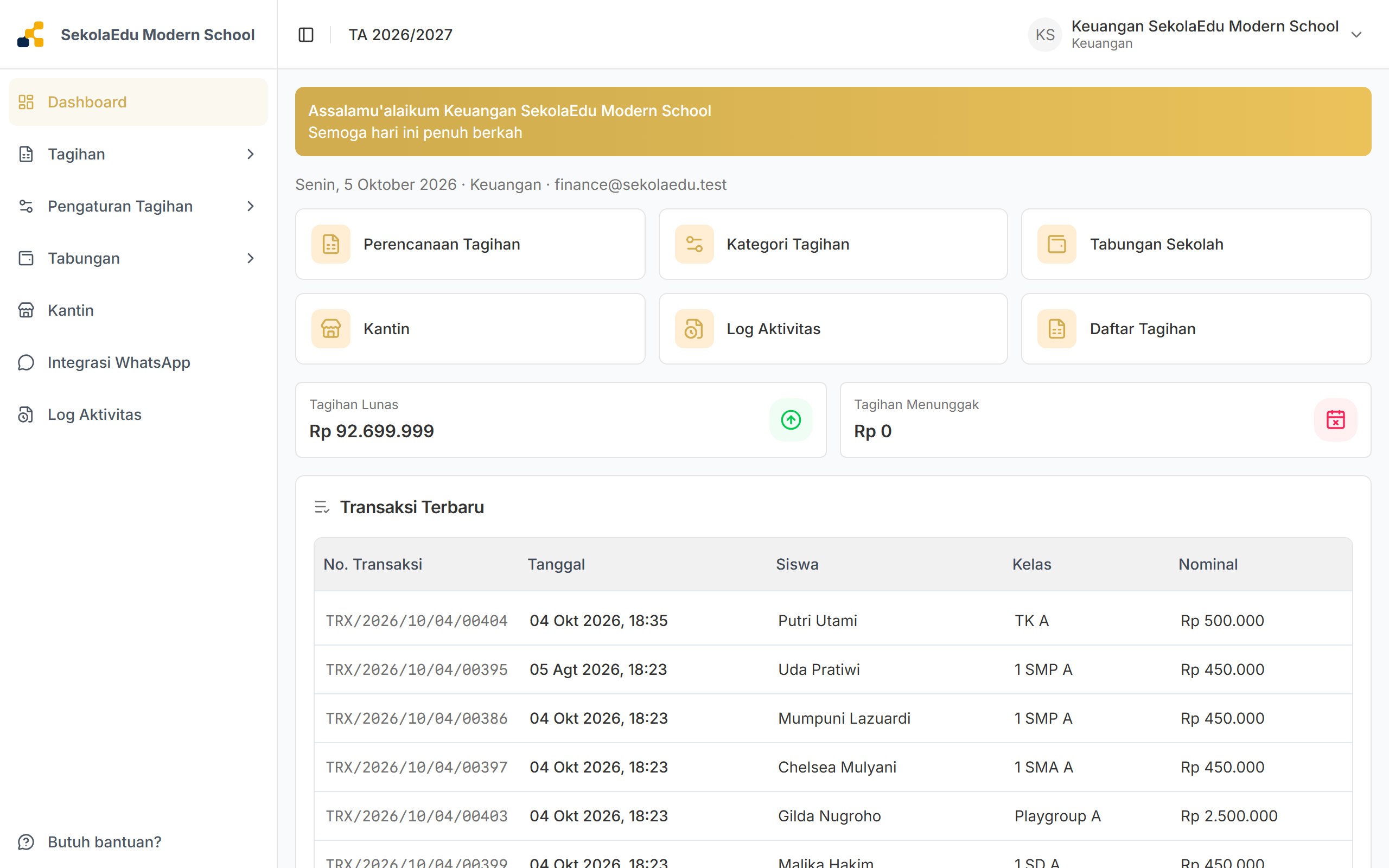The image size is (1389, 868).
Task: Click transaction TRX/2026/10/04/00404
Action: coord(417,621)
